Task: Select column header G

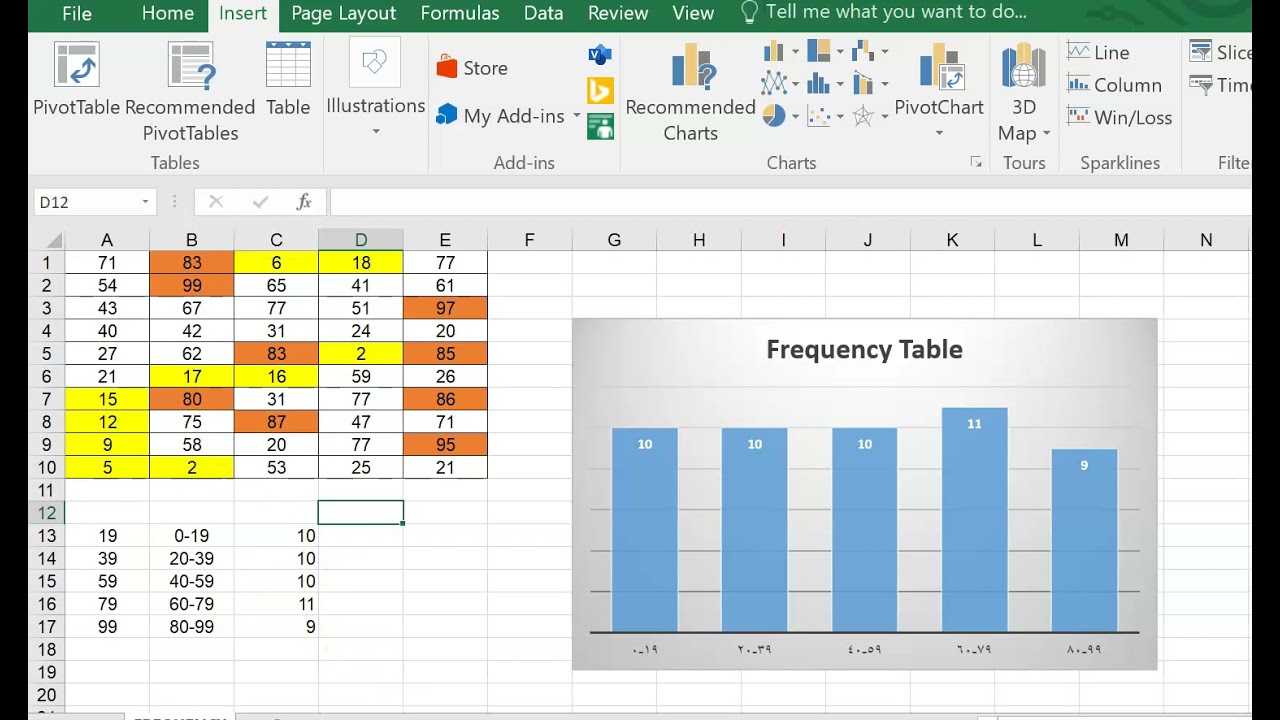Action: [x=614, y=240]
